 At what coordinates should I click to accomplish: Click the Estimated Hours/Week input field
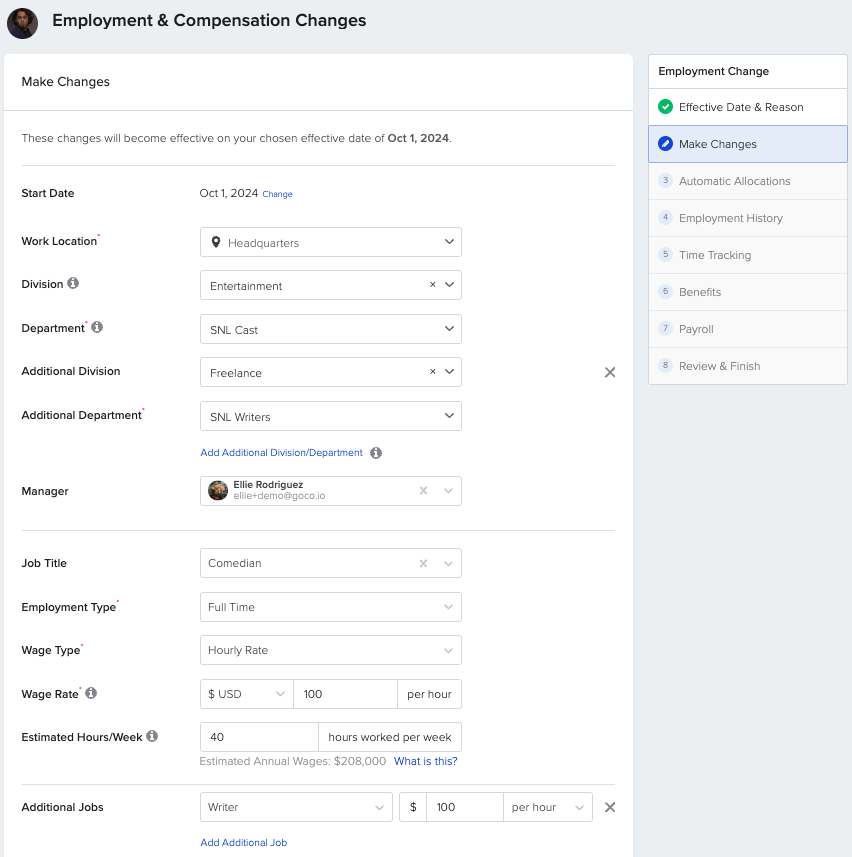pos(259,737)
